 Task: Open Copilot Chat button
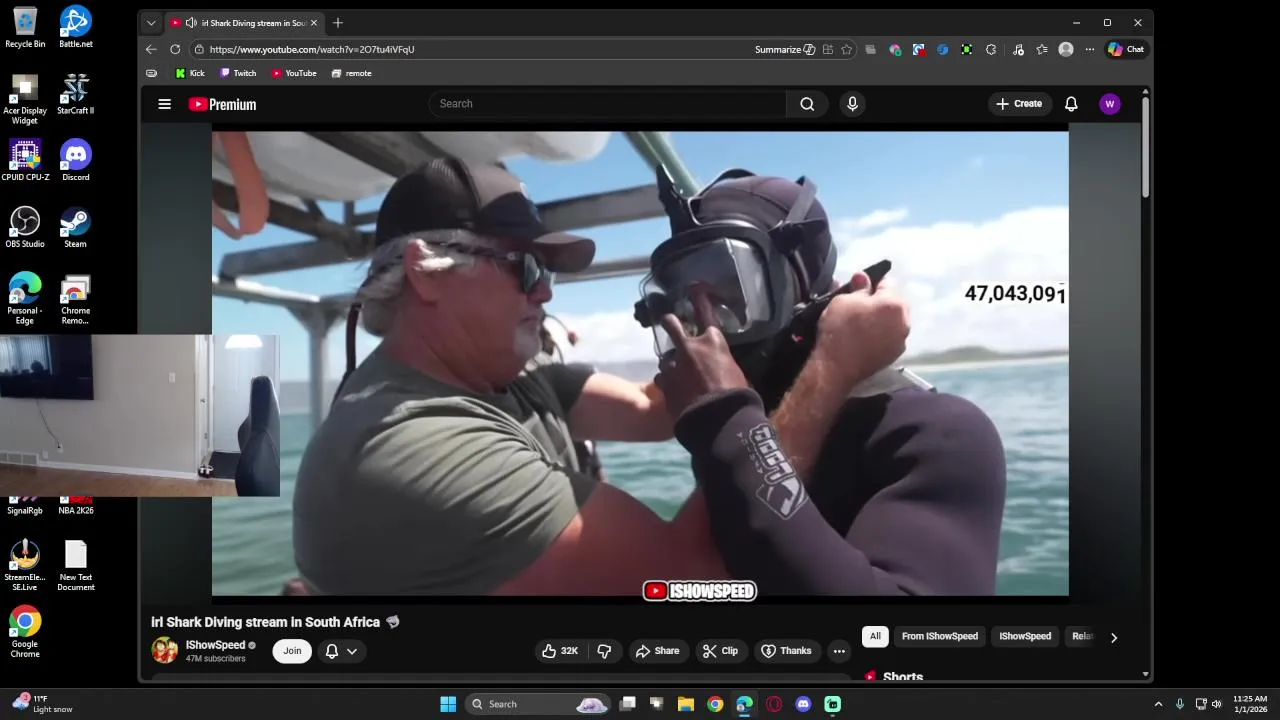point(1126,49)
